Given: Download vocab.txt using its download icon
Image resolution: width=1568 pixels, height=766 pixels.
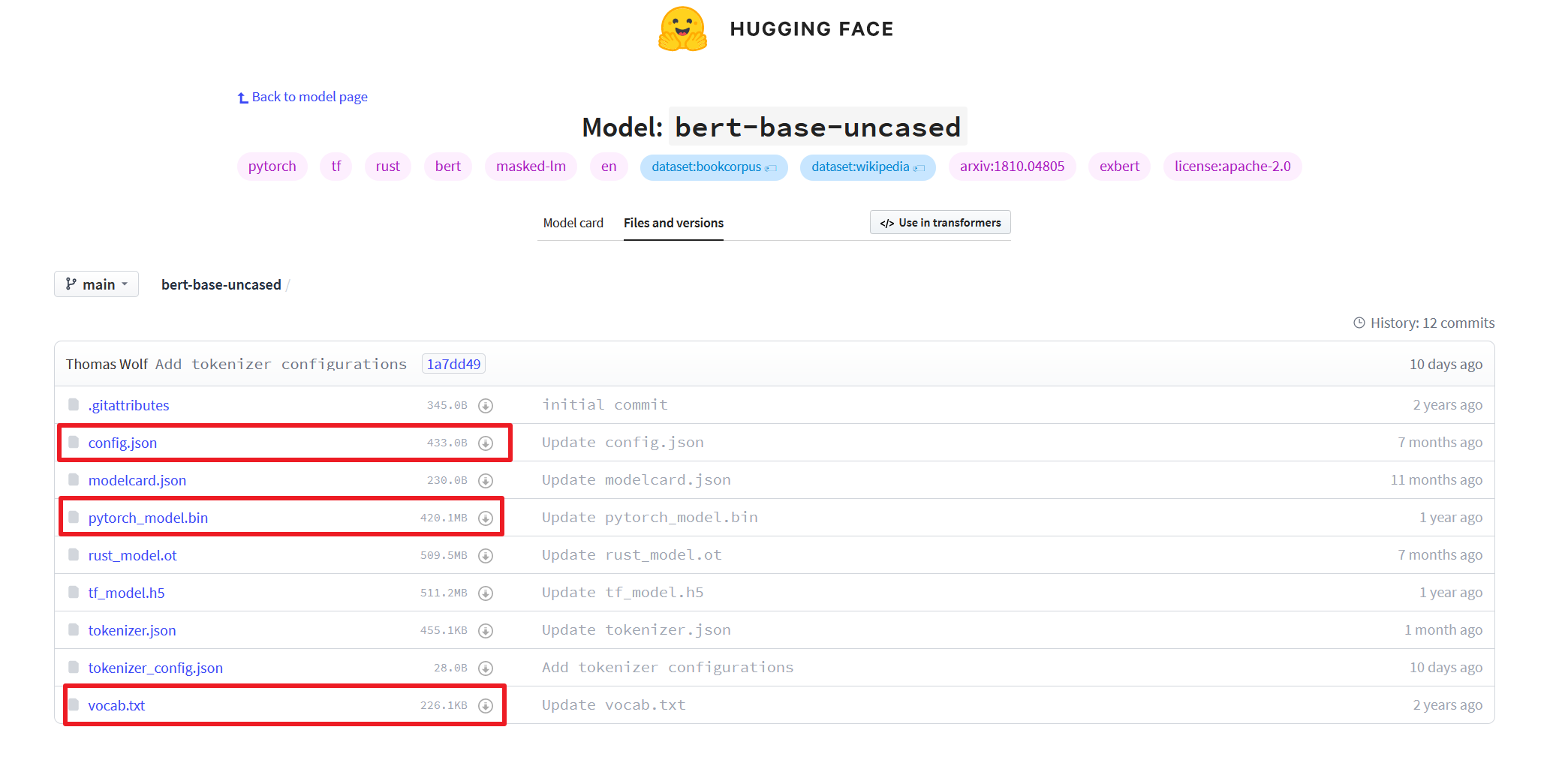Looking at the screenshot, I should coord(486,706).
